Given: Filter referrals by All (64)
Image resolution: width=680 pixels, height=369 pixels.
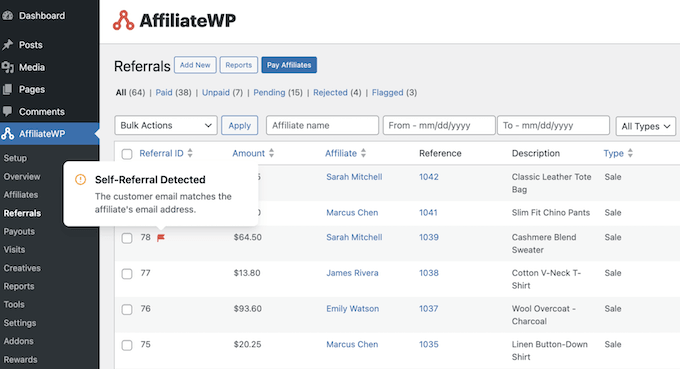Looking at the screenshot, I should pos(130,92).
